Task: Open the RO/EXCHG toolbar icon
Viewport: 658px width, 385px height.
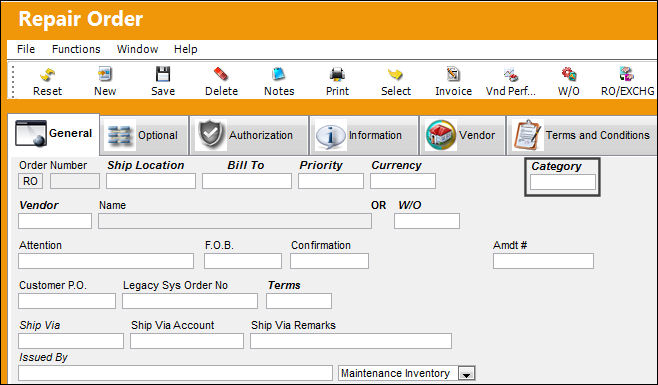Action: point(627,74)
